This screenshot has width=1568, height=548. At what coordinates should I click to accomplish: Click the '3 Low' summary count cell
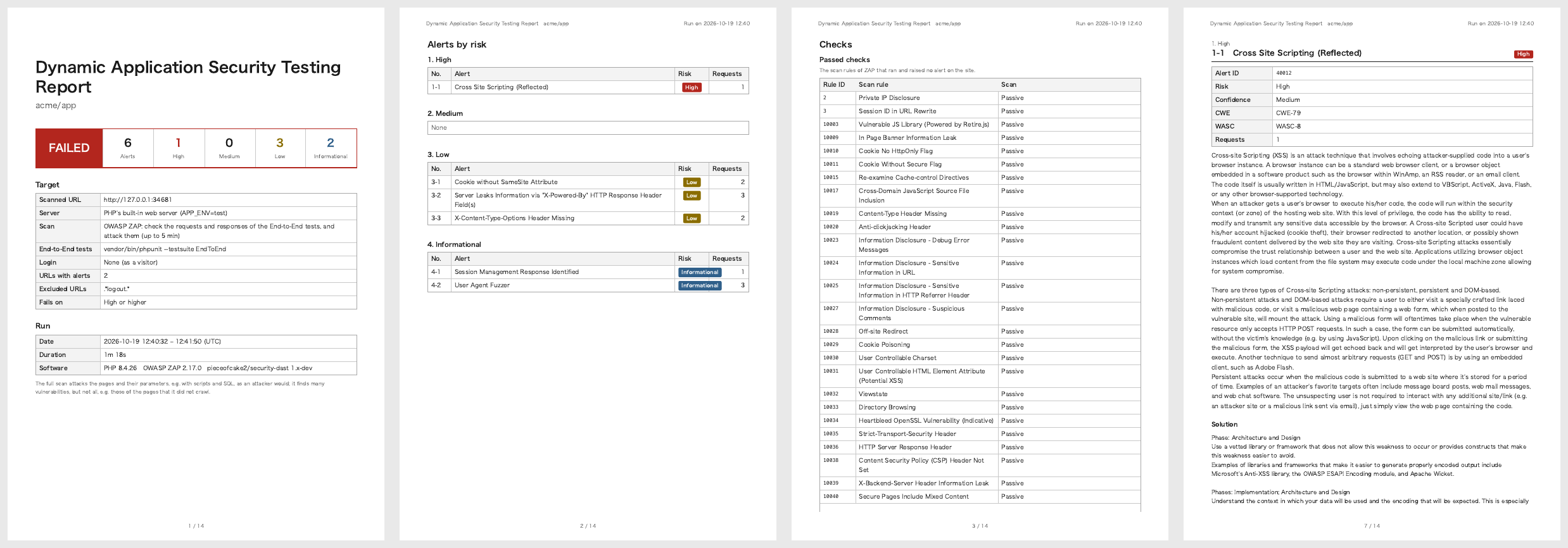tap(280, 148)
